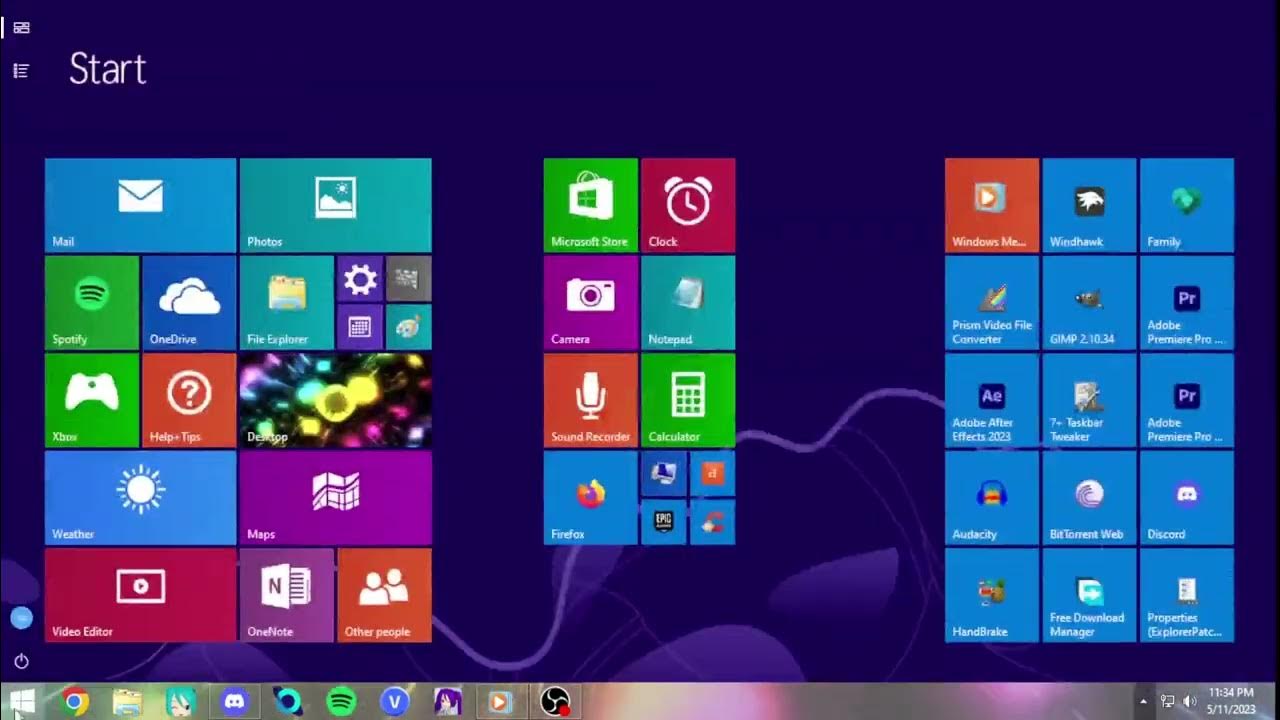
Task: Open the small computer monitor tile
Action: (x=664, y=474)
